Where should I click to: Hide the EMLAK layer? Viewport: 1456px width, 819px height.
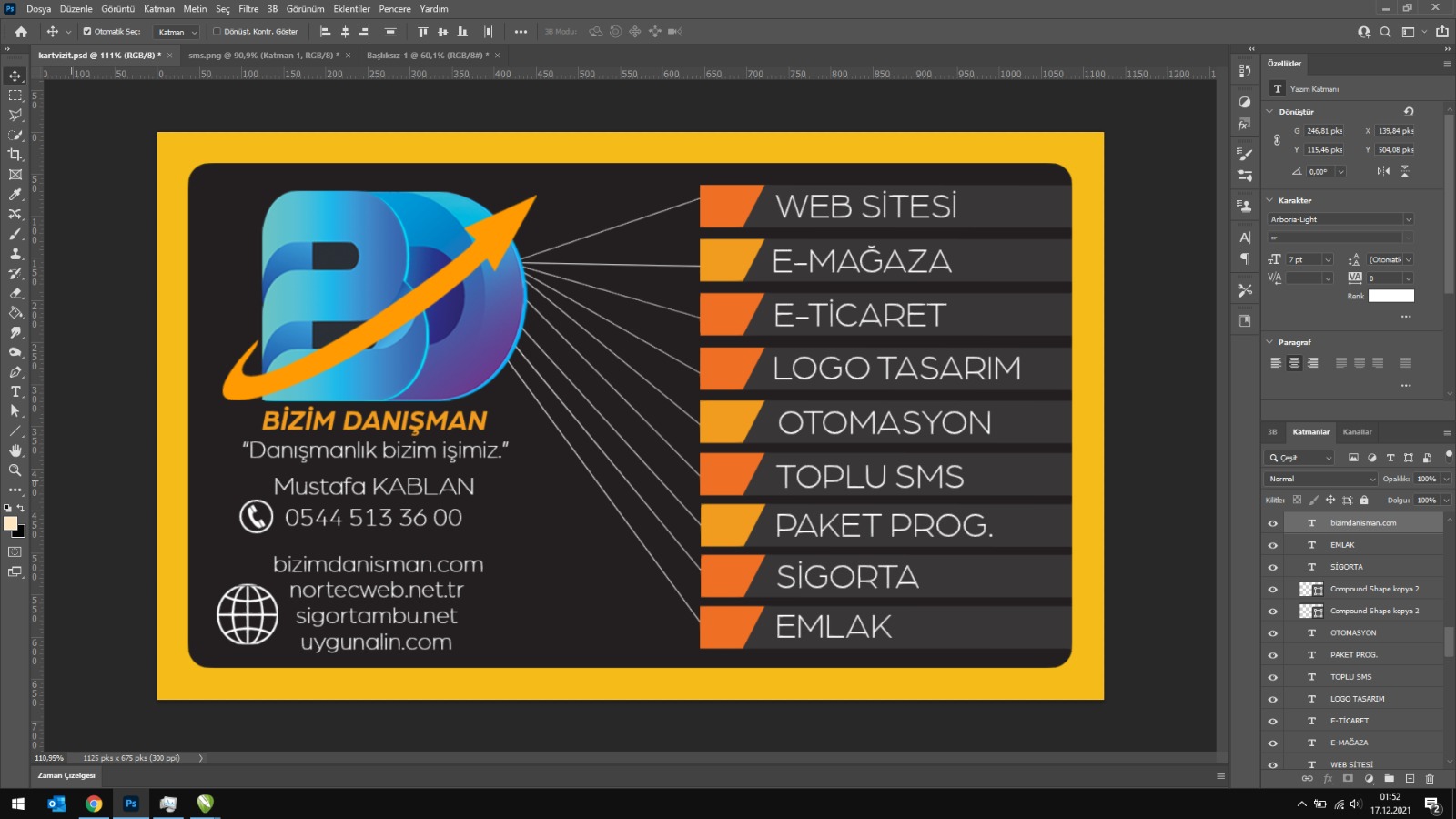[x=1272, y=545]
